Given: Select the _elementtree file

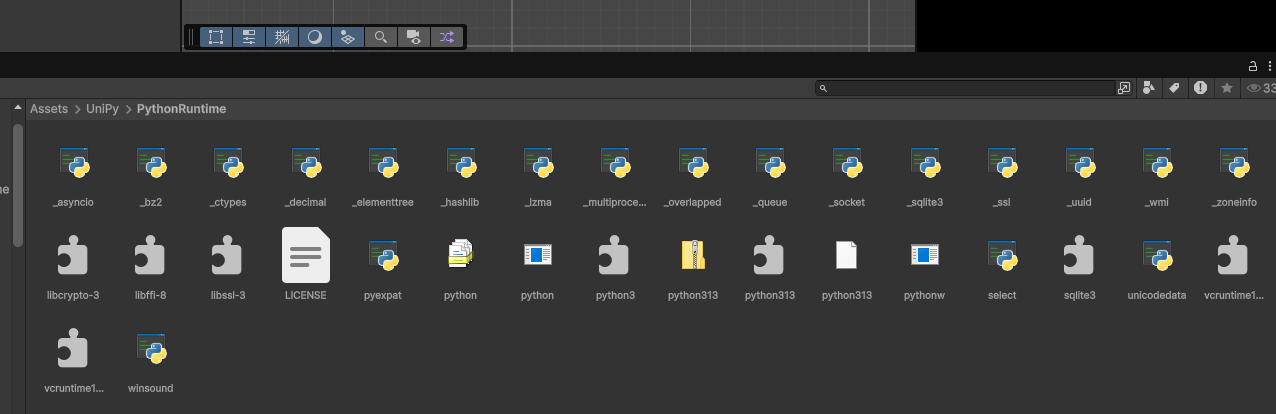Looking at the screenshot, I should (383, 178).
